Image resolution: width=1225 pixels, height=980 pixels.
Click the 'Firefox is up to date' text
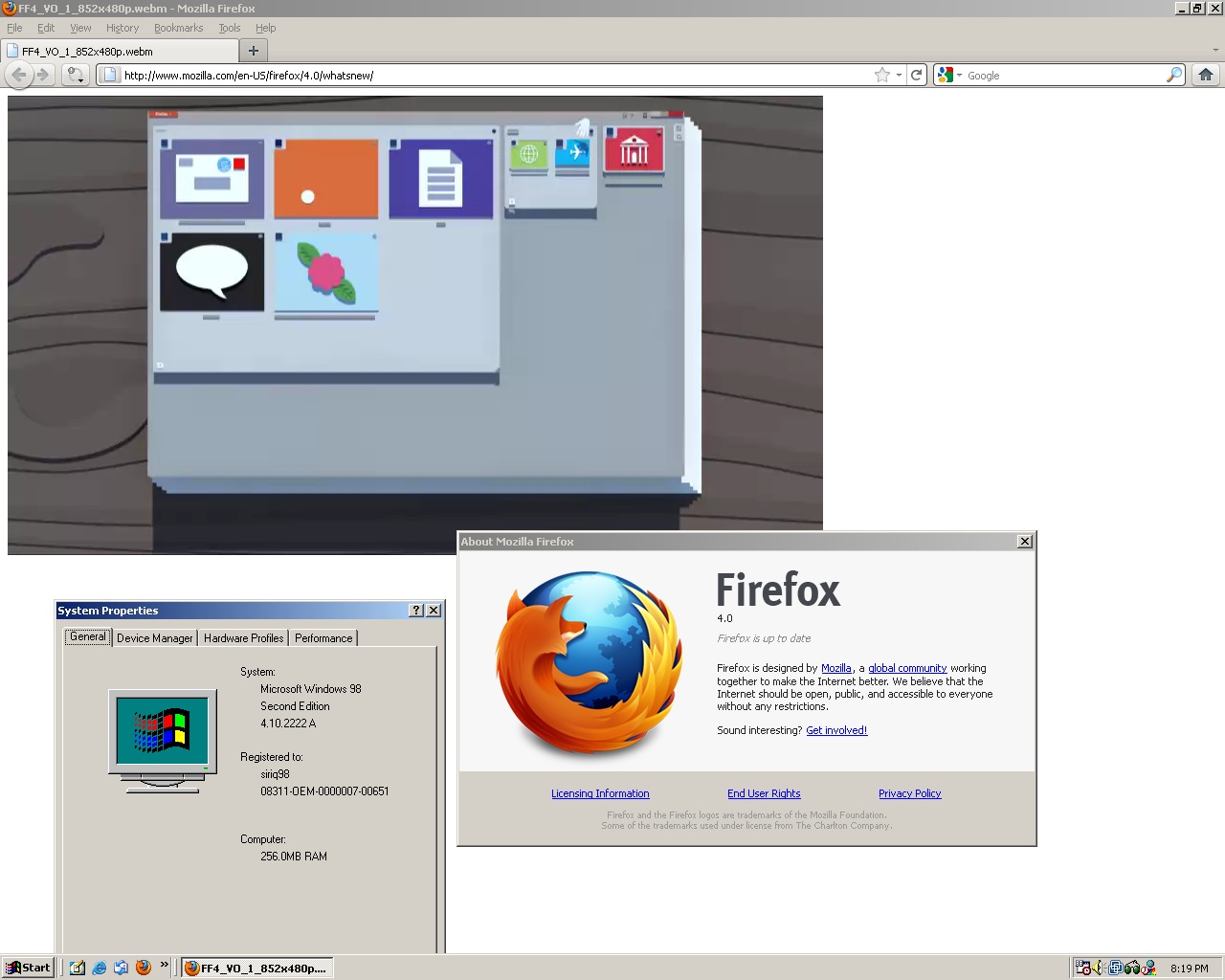click(x=764, y=638)
